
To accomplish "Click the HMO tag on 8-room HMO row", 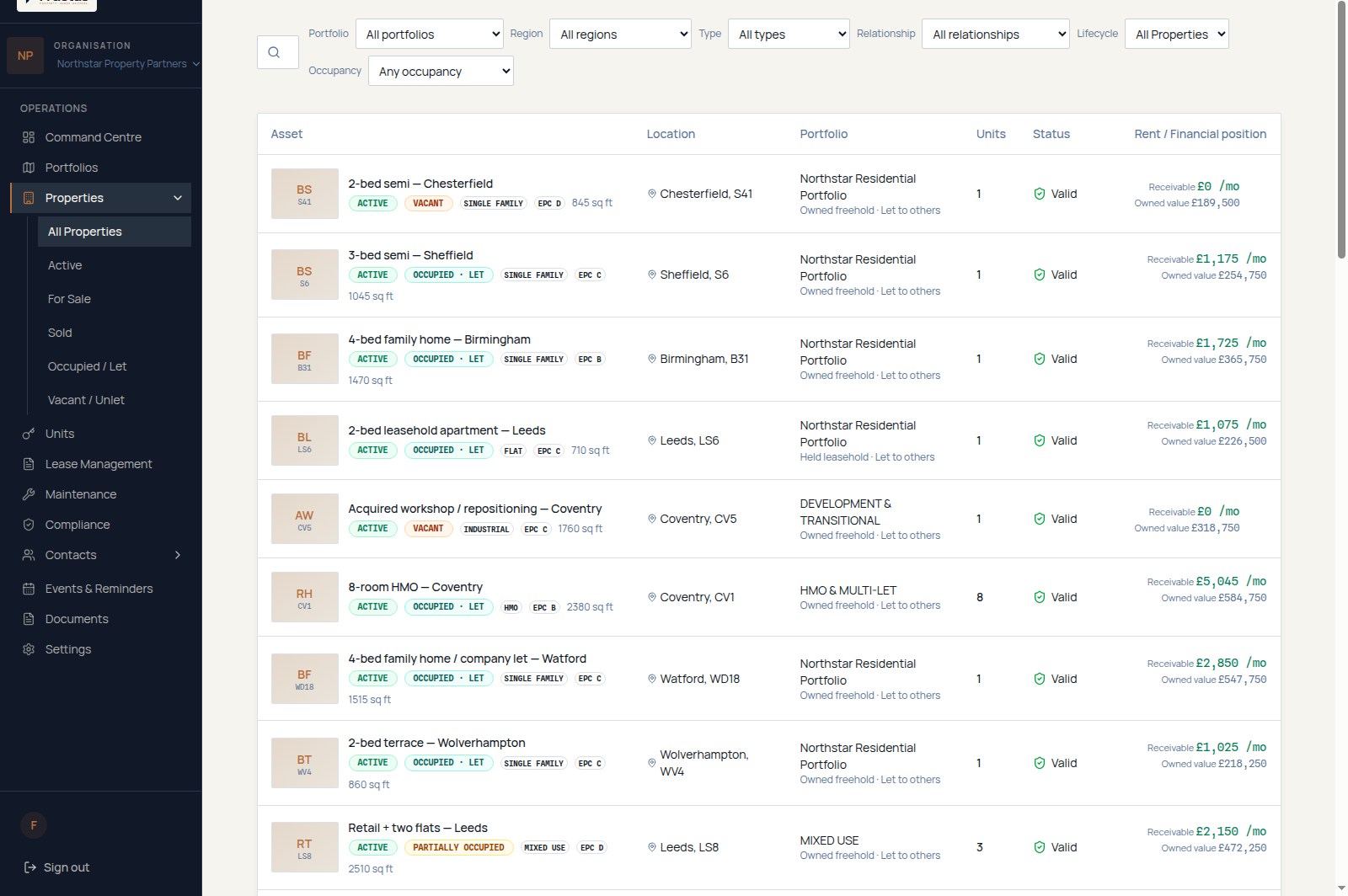I will coord(511,607).
